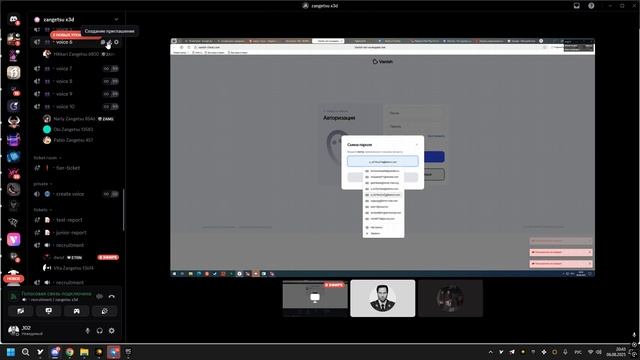Show hidden system tray icons chevron
Image resolution: width=640 pixels, height=360 pixels.
[490, 352]
